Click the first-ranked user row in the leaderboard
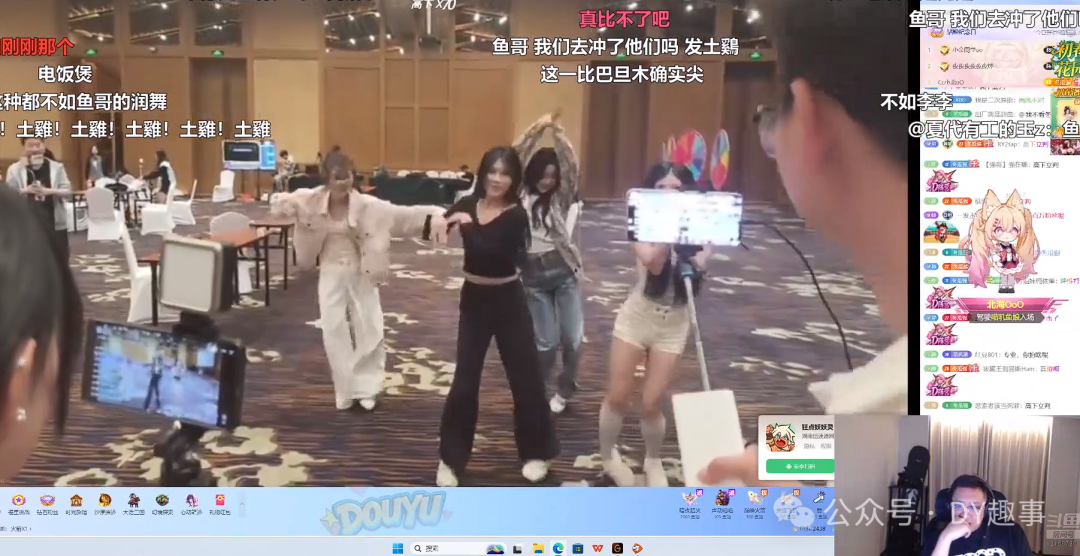This screenshot has width=1080, height=556. (984, 50)
